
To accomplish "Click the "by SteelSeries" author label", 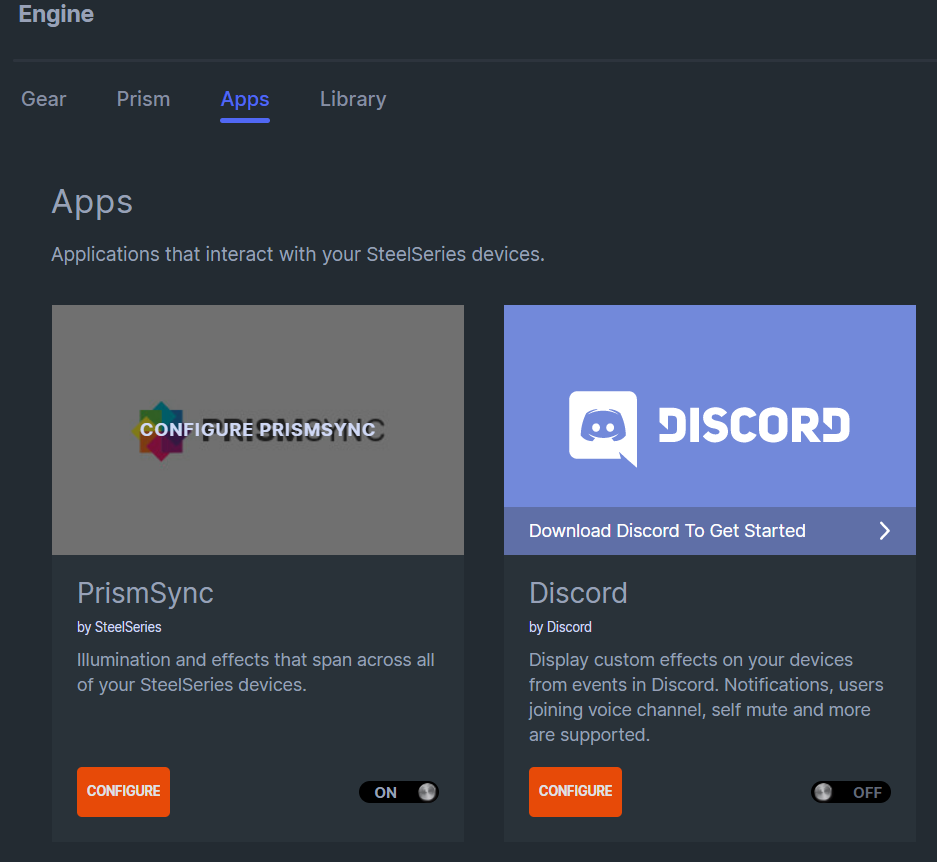I will click(x=119, y=627).
